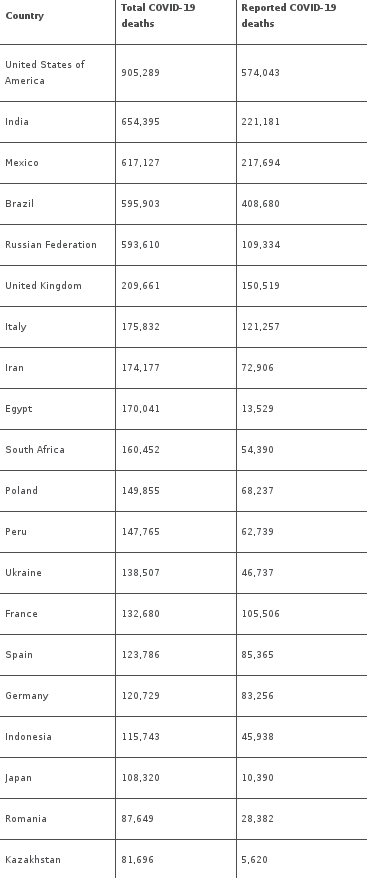Screen dimensions: 367x878
Task: Select Poland's reported deaths 68,237
Action: coord(258,491)
